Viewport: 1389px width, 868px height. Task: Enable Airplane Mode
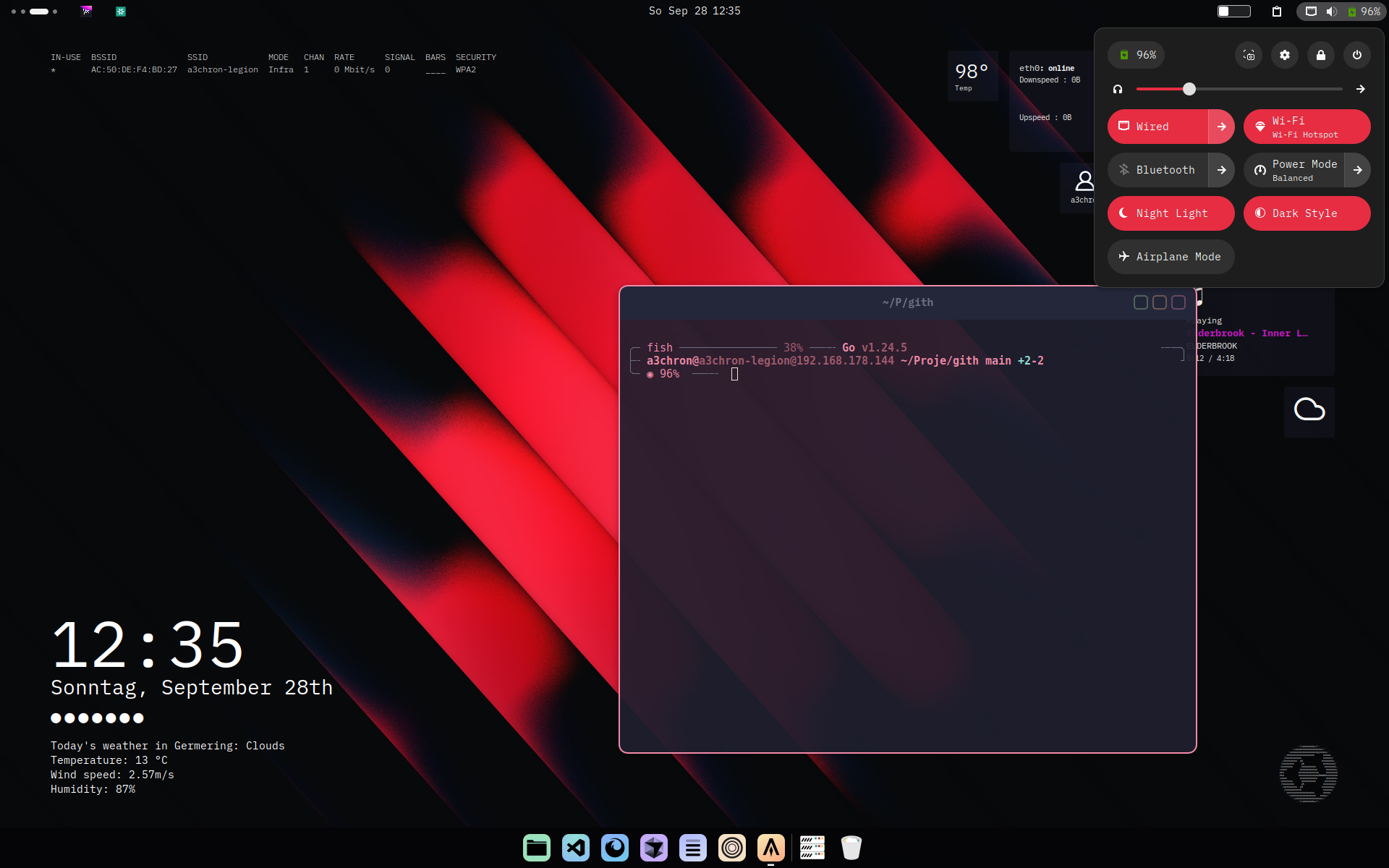tap(1171, 257)
